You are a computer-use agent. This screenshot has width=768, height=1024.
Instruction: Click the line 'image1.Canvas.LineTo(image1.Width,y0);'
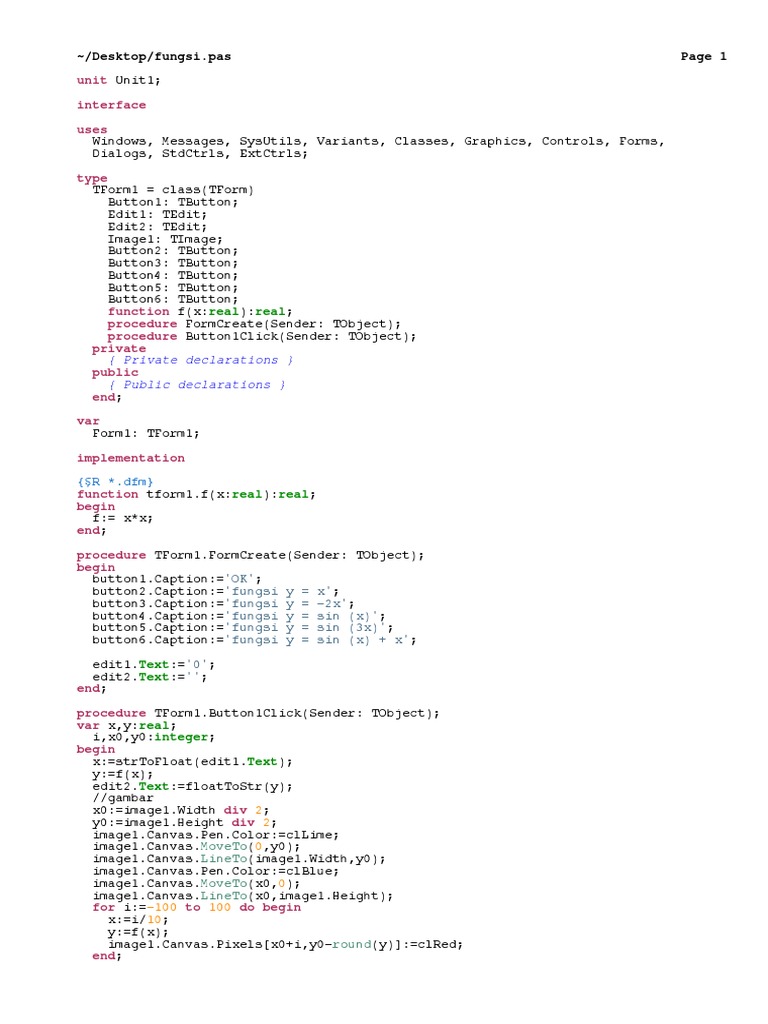click(x=238, y=859)
